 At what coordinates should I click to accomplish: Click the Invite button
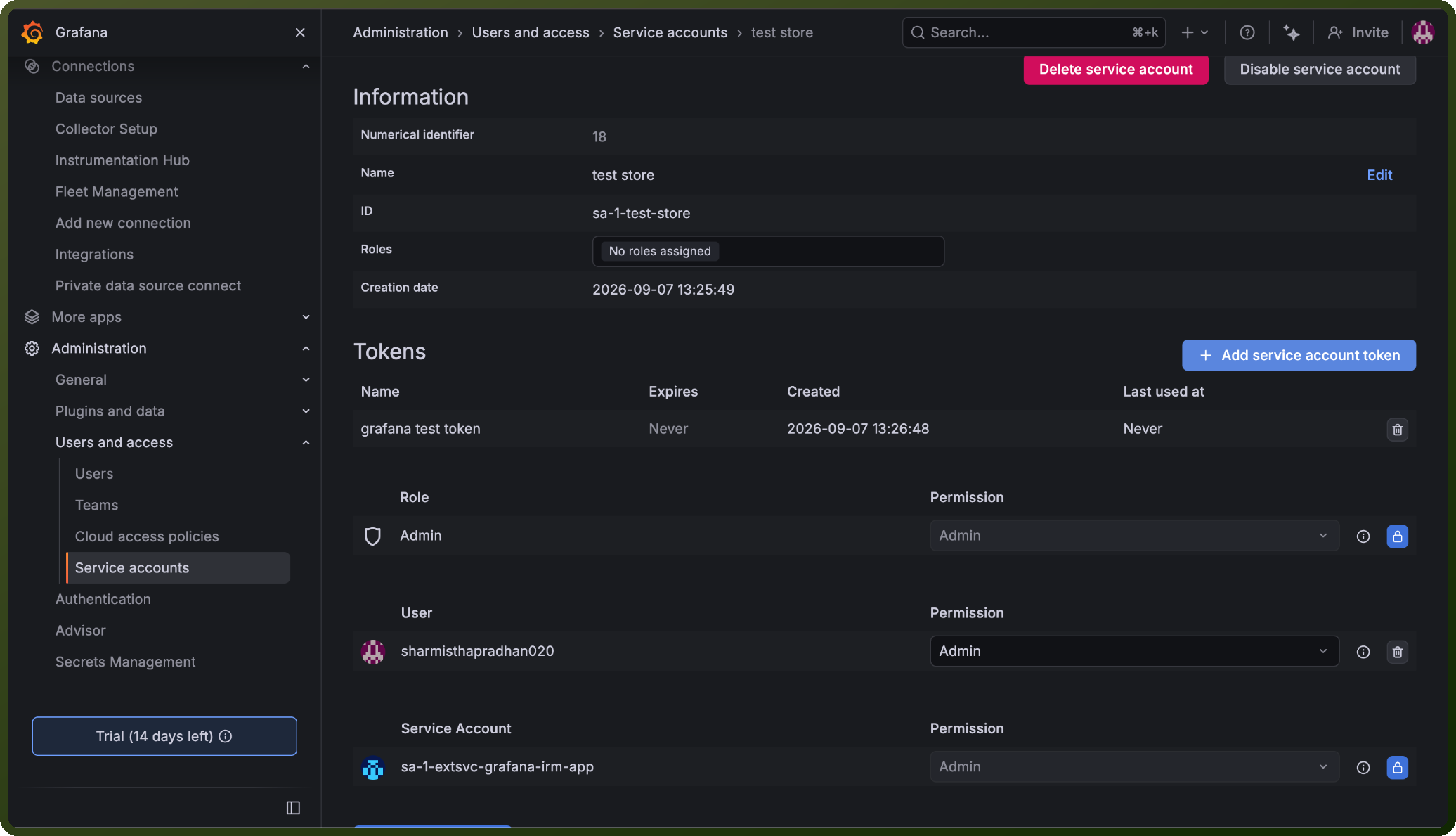(x=1358, y=32)
